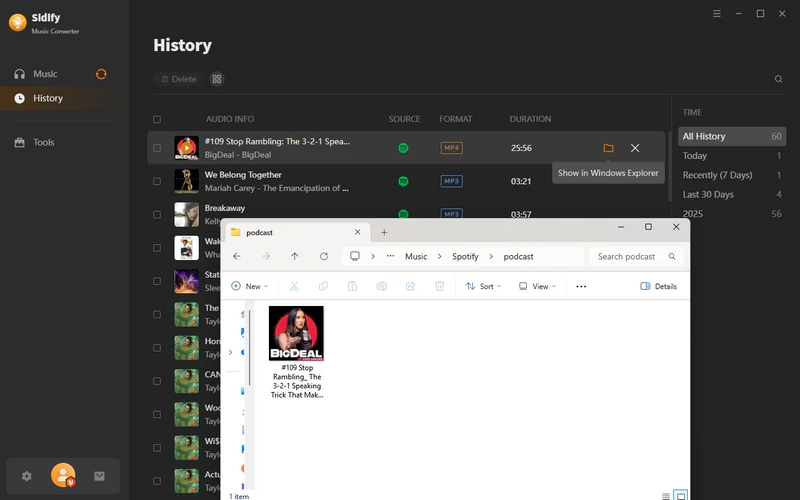Click MP3 badge in We Belong Together row
The image size is (800, 500).
coord(452,181)
